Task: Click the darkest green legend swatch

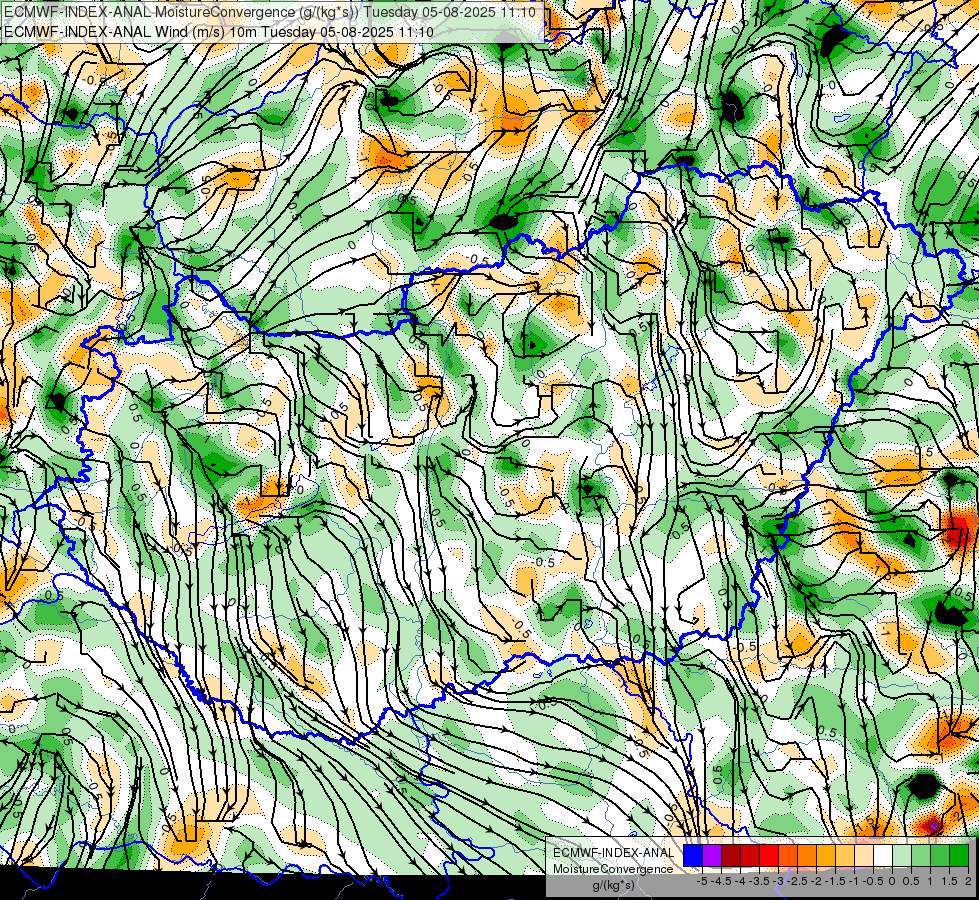Action: tap(959, 856)
